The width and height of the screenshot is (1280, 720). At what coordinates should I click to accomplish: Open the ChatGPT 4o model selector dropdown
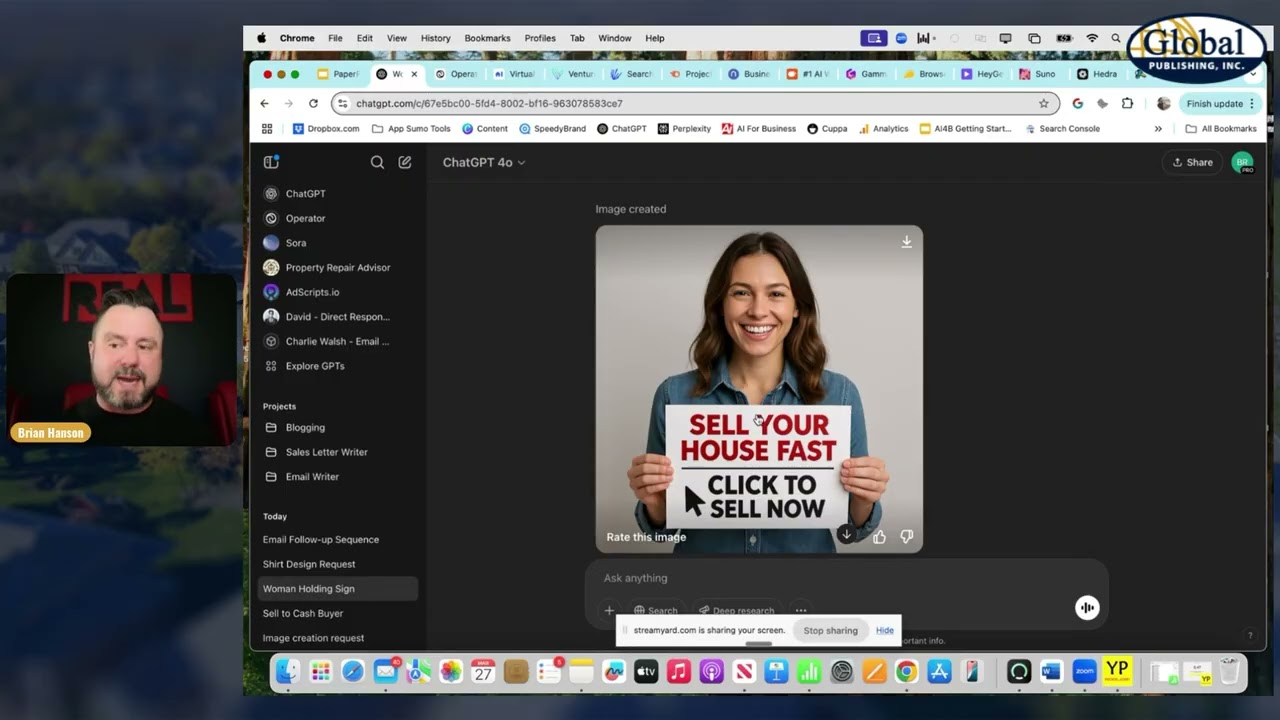[x=484, y=162]
